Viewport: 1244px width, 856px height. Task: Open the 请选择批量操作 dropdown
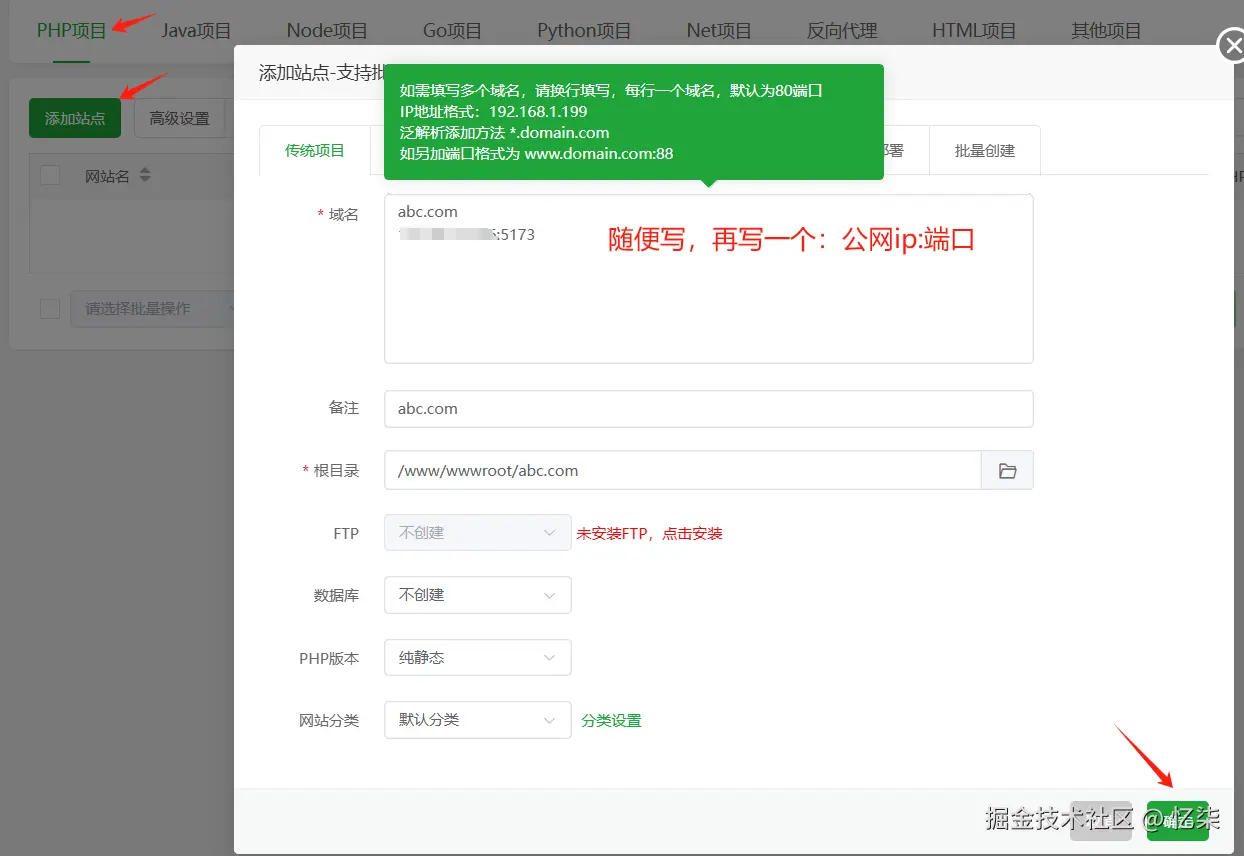click(152, 309)
